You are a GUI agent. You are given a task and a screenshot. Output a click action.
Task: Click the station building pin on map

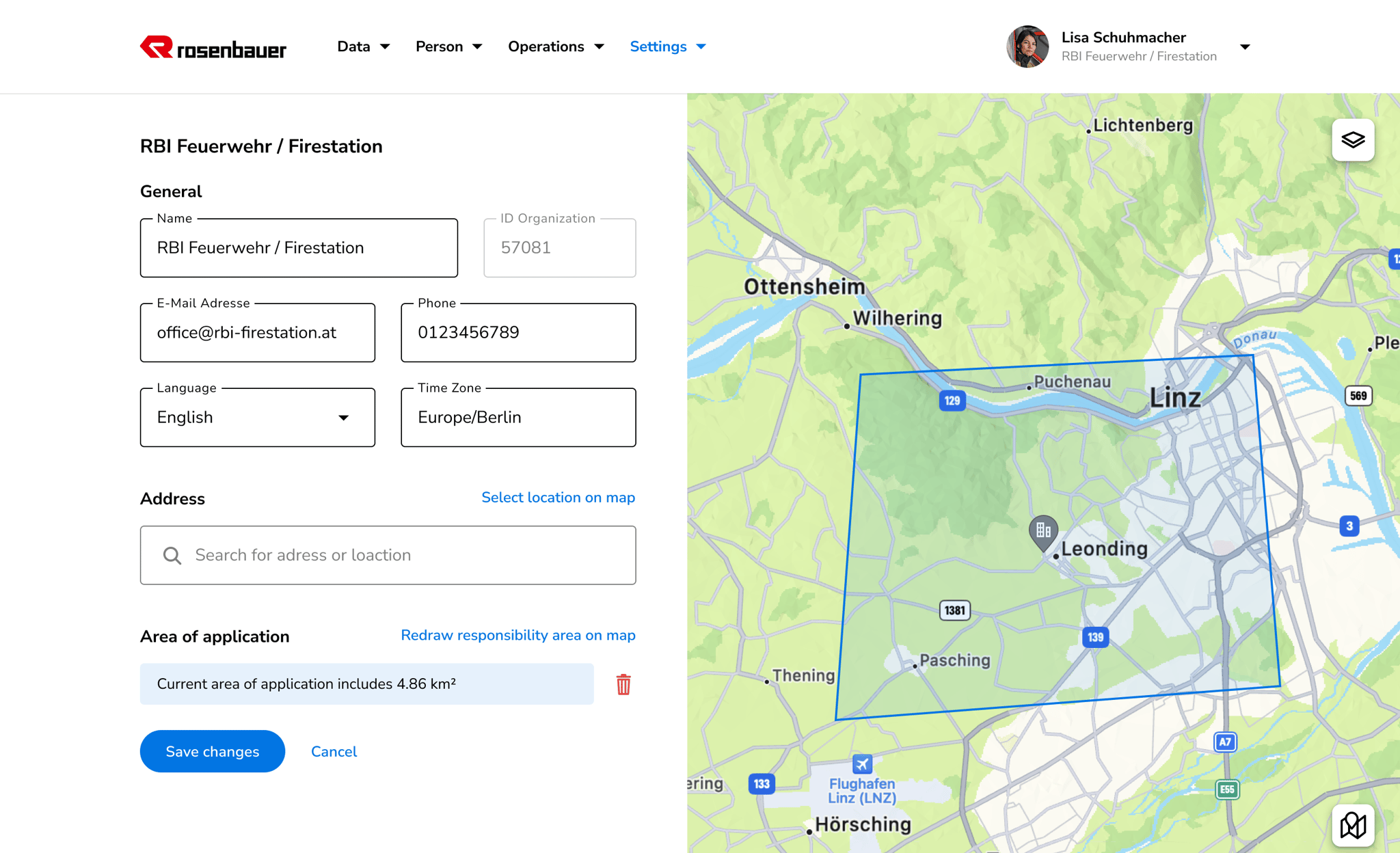coord(1043,531)
